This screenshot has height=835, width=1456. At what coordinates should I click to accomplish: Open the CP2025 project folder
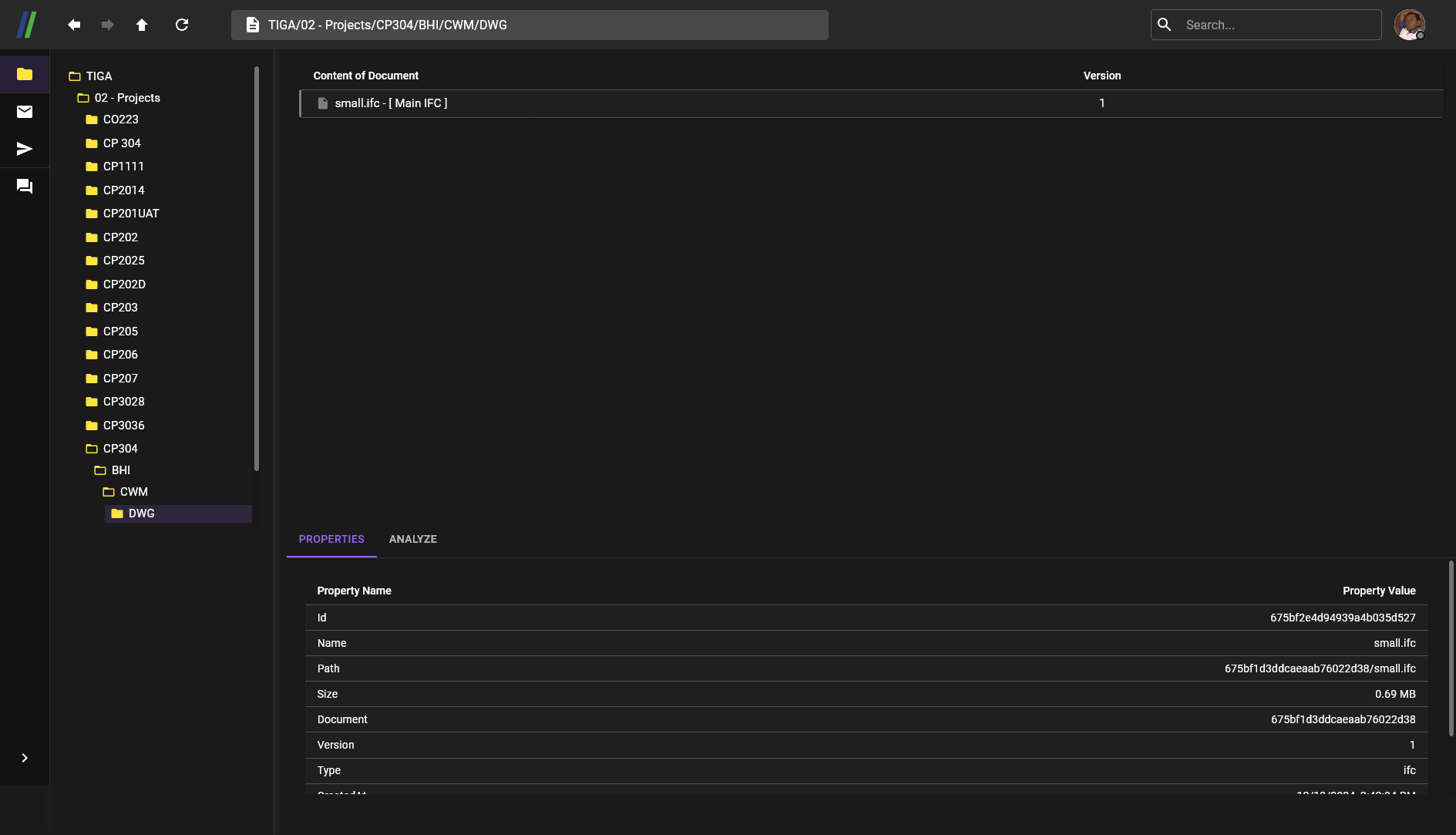pos(123,261)
